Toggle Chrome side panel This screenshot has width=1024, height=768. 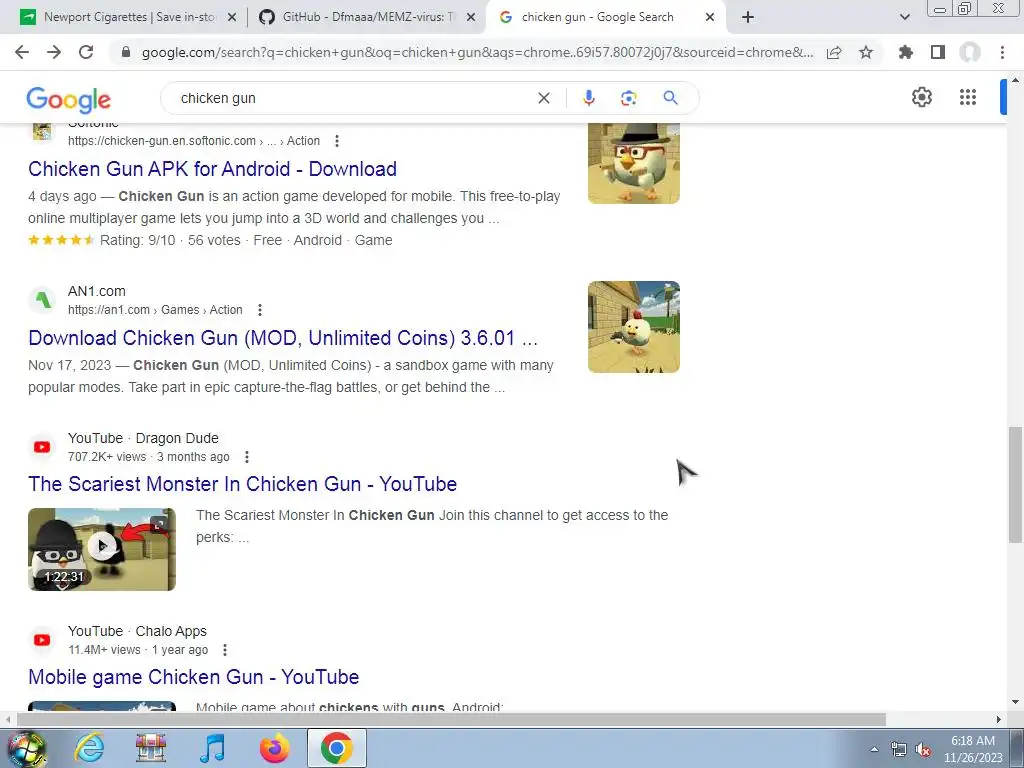tap(938, 52)
